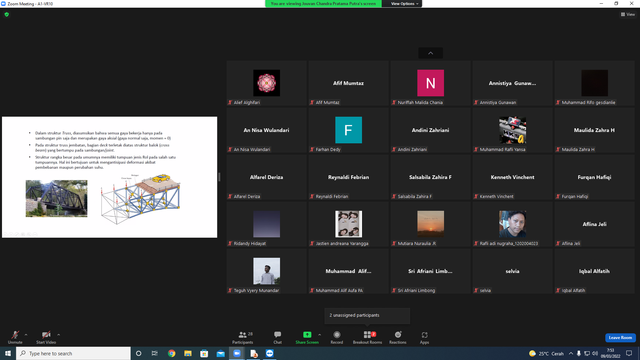The height and width of the screenshot is (360, 640).
Task: Open File Explorer from taskbar
Action: click(188, 353)
